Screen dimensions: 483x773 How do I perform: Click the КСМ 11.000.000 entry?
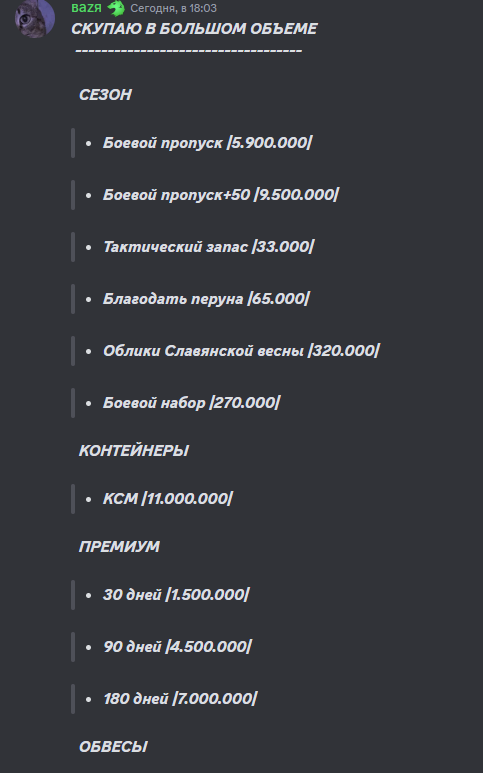(x=168, y=499)
